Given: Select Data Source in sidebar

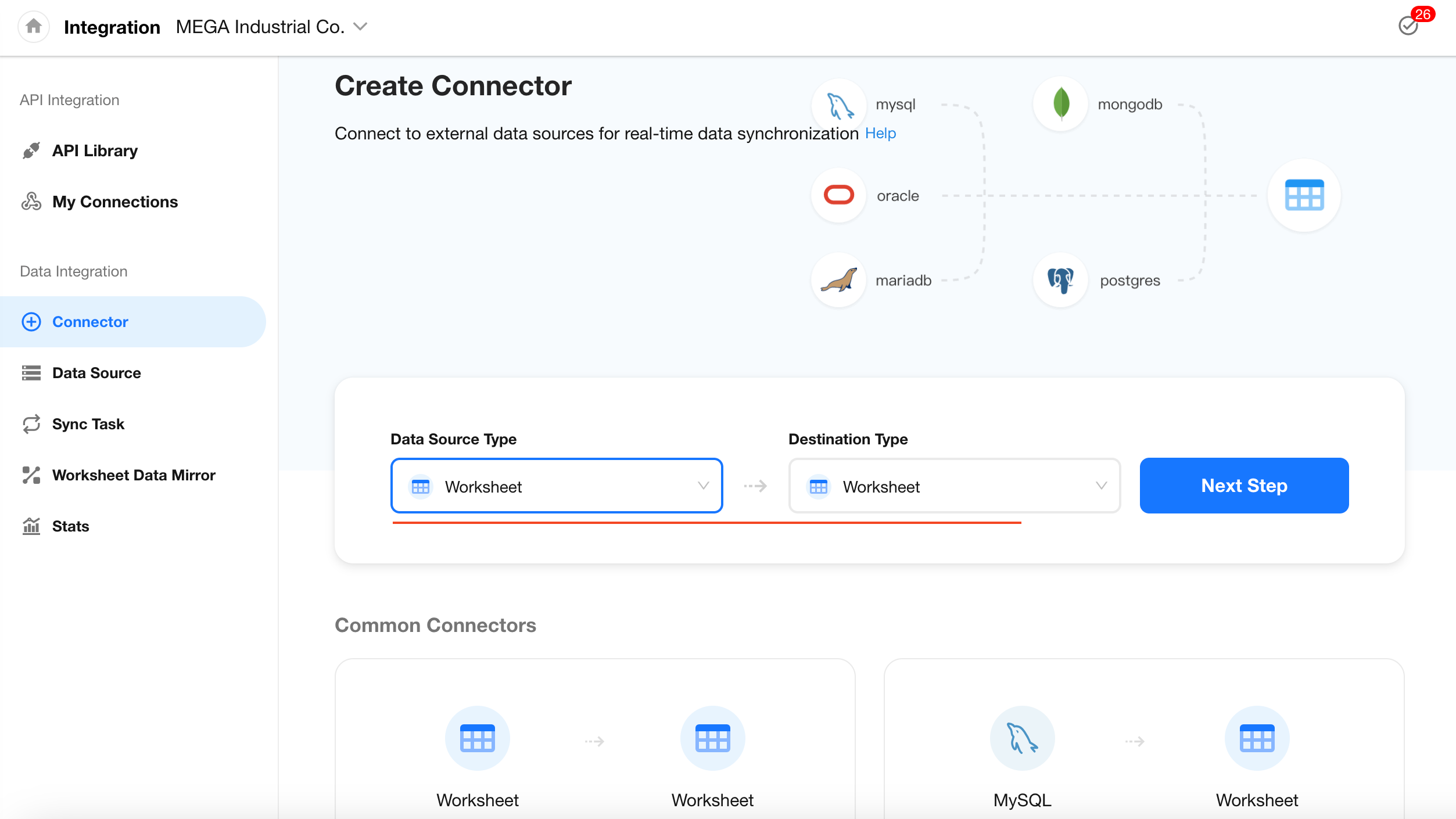Looking at the screenshot, I should (x=96, y=373).
